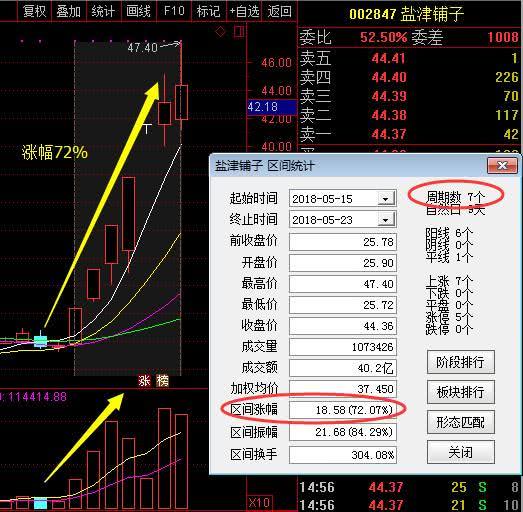The width and height of the screenshot is (523, 512).
Task: Click the 区间涨幅 value field
Action: point(343,410)
